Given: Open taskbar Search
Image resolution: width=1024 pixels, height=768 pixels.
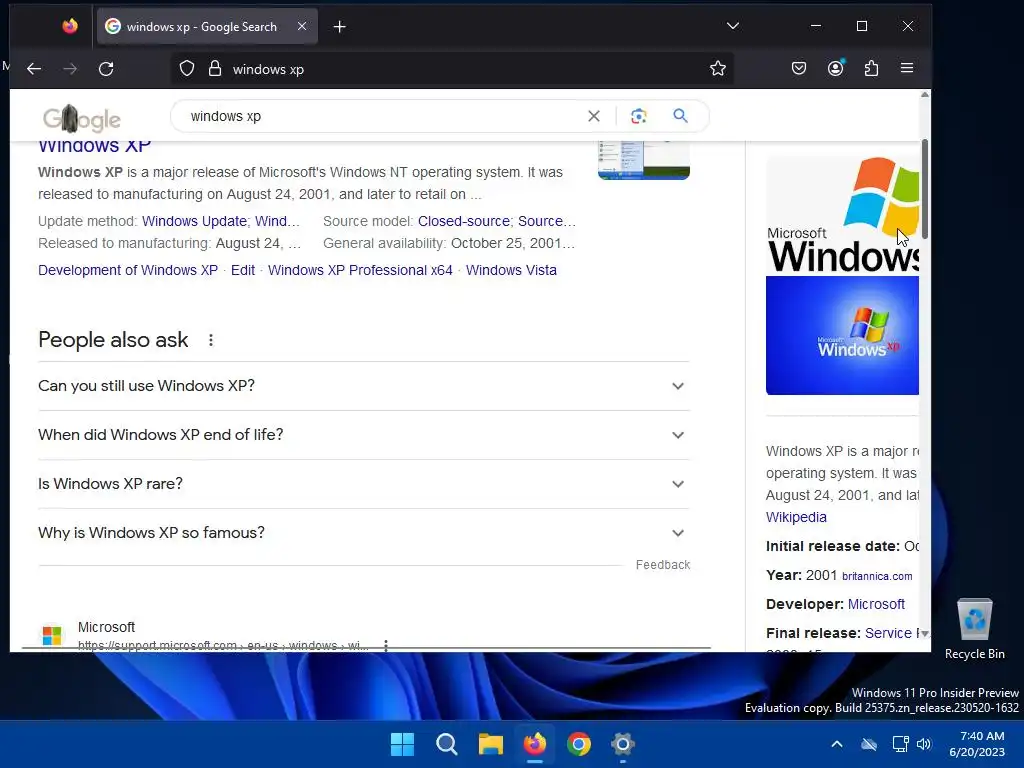Looking at the screenshot, I should 447,744.
